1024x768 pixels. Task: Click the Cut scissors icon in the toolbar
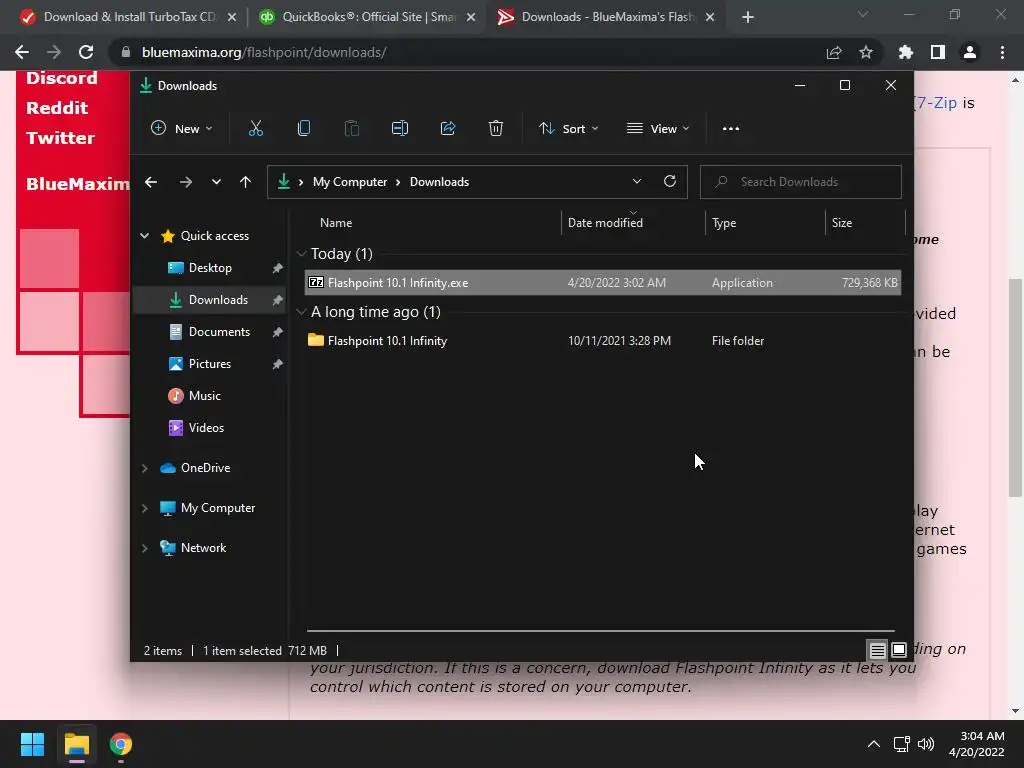tap(255, 129)
